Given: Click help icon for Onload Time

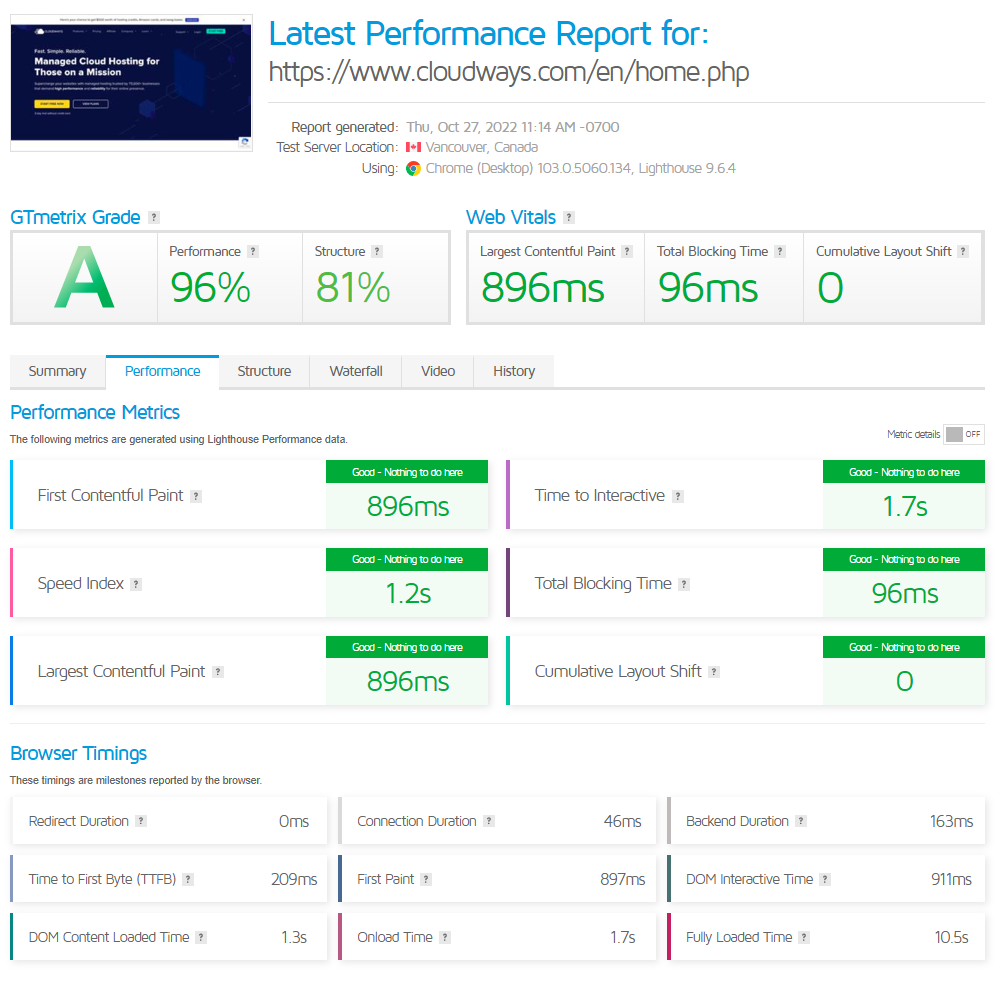Looking at the screenshot, I should [x=445, y=938].
